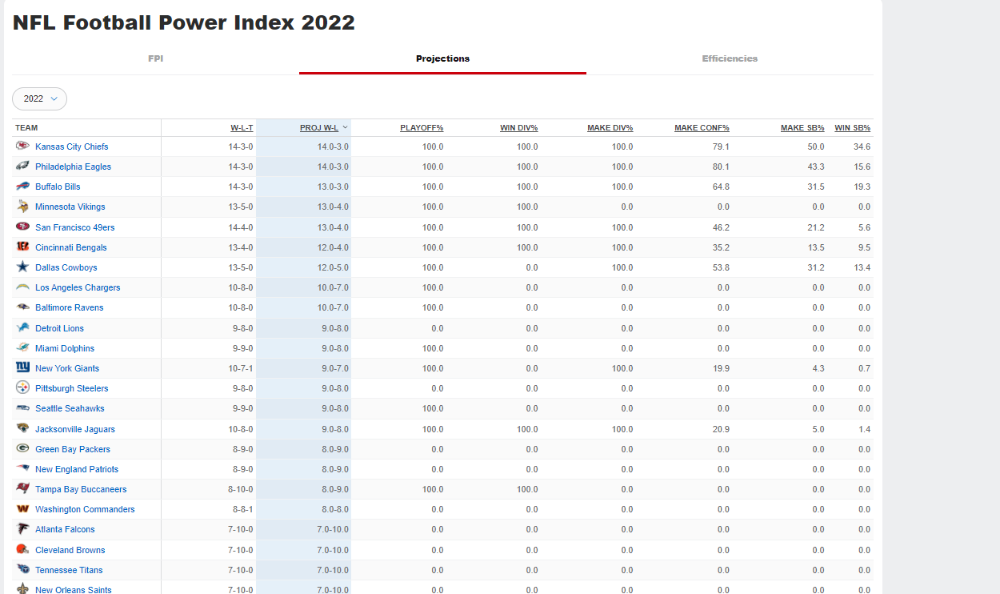Open the Seattle Seahawks team link
Screen dimensions: 1000x594
(x=70, y=408)
